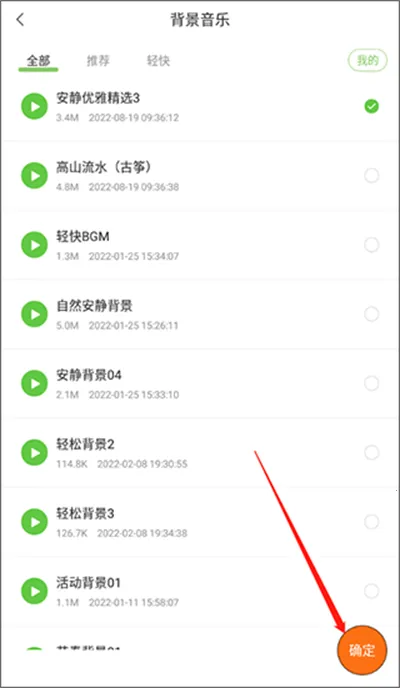Go back using the top-left arrow
The image size is (400, 688).
tap(20, 20)
